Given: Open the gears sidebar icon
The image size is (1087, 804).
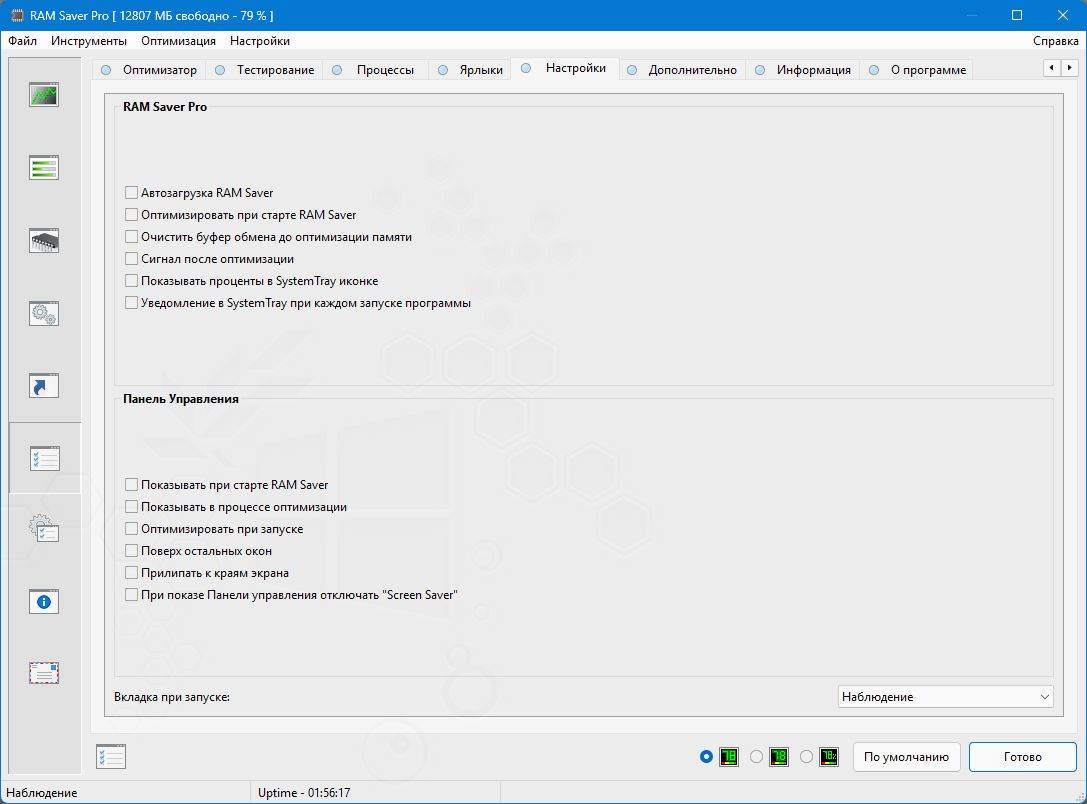Looking at the screenshot, I should (x=44, y=313).
